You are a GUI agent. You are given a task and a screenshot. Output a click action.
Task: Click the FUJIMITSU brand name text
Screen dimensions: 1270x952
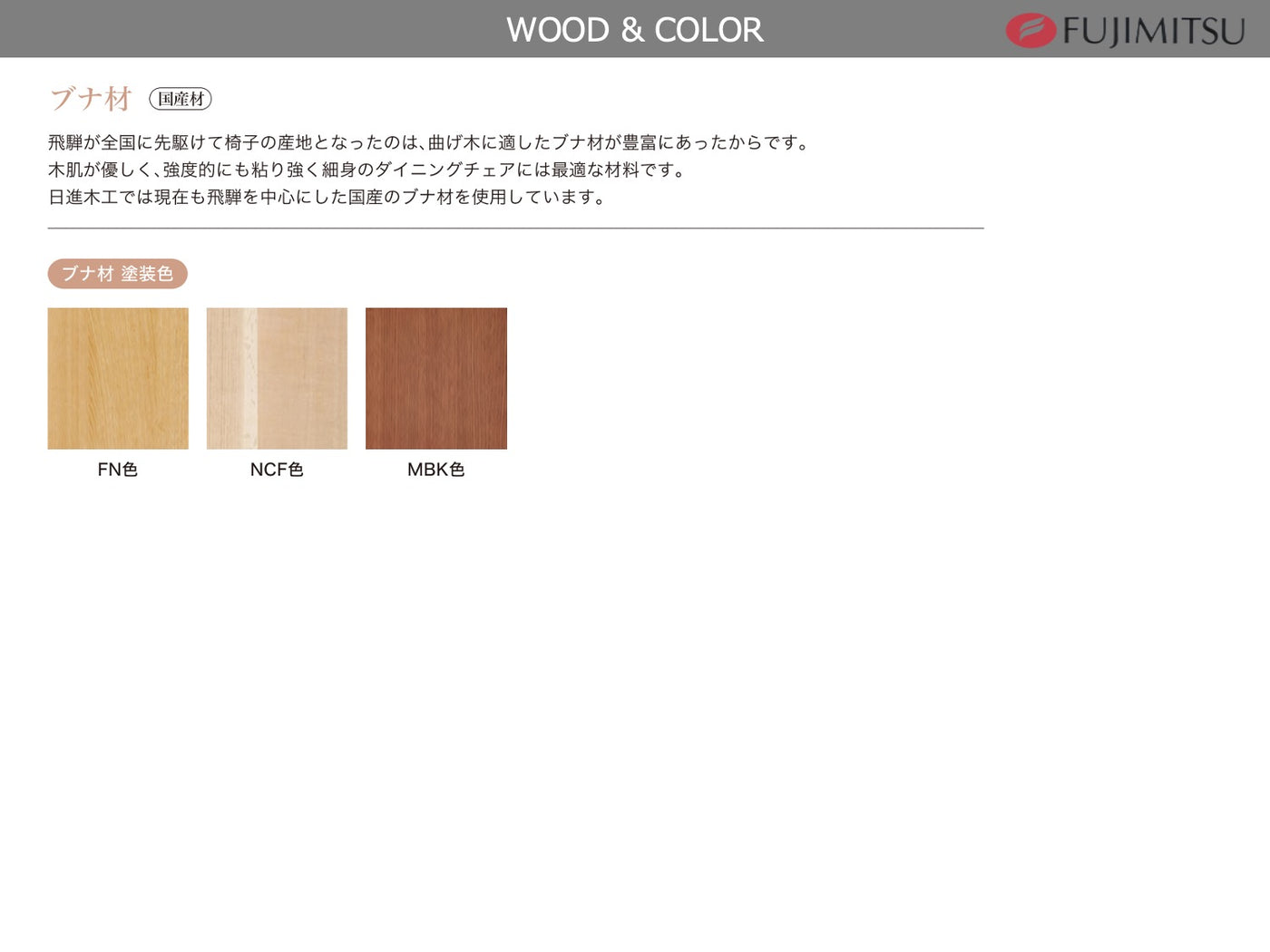(x=1154, y=32)
